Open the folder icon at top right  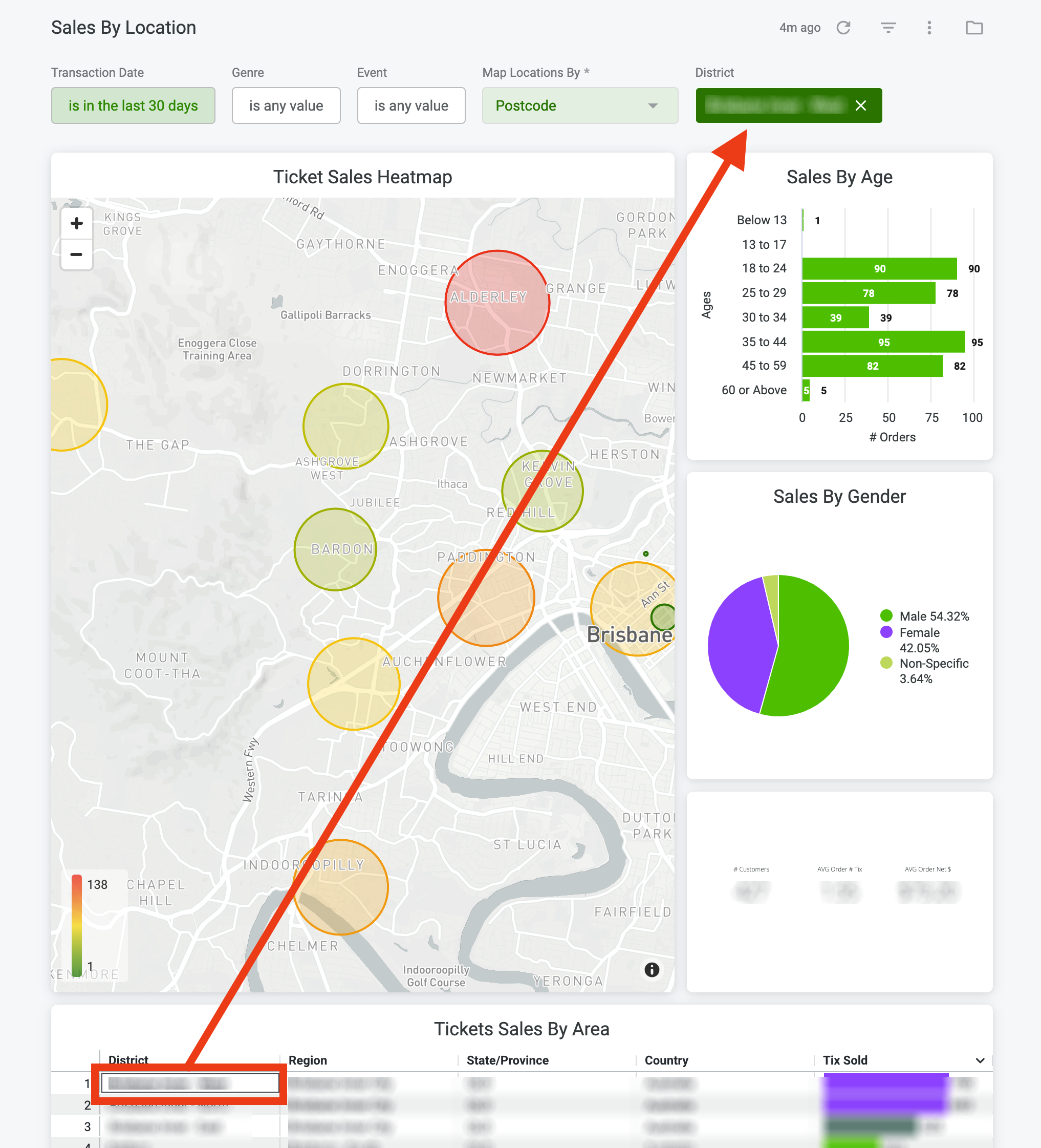click(x=974, y=27)
